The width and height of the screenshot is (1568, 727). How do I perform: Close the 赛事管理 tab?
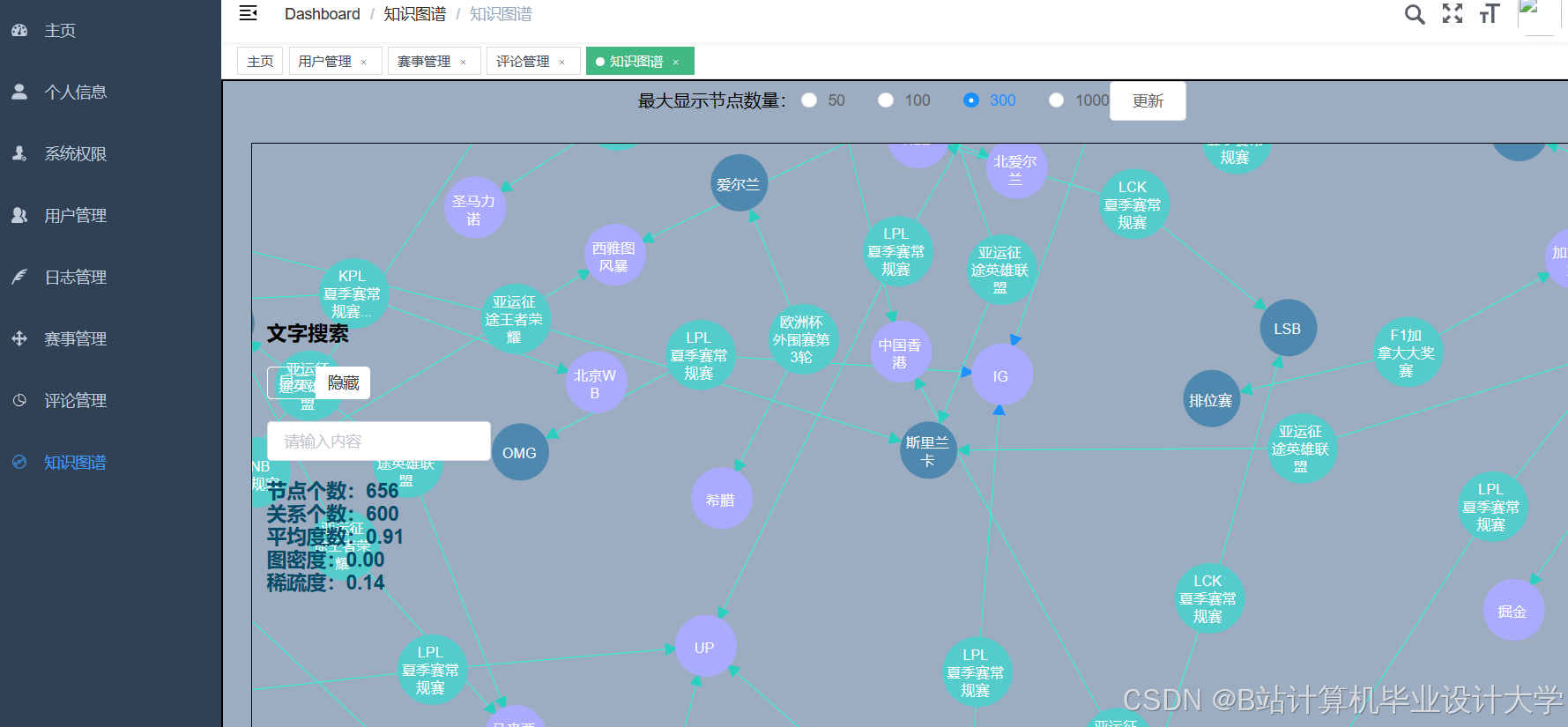pos(463,62)
